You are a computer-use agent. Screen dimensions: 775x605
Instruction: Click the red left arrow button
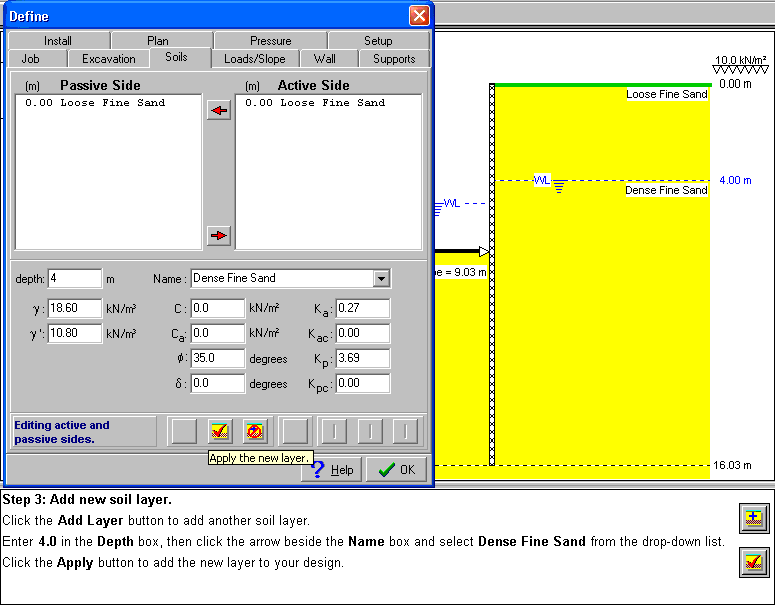point(218,111)
